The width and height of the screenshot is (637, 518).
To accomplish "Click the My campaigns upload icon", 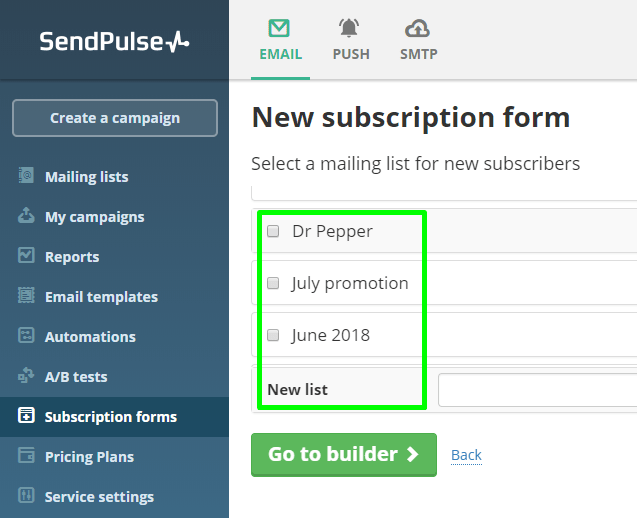I will [26, 215].
